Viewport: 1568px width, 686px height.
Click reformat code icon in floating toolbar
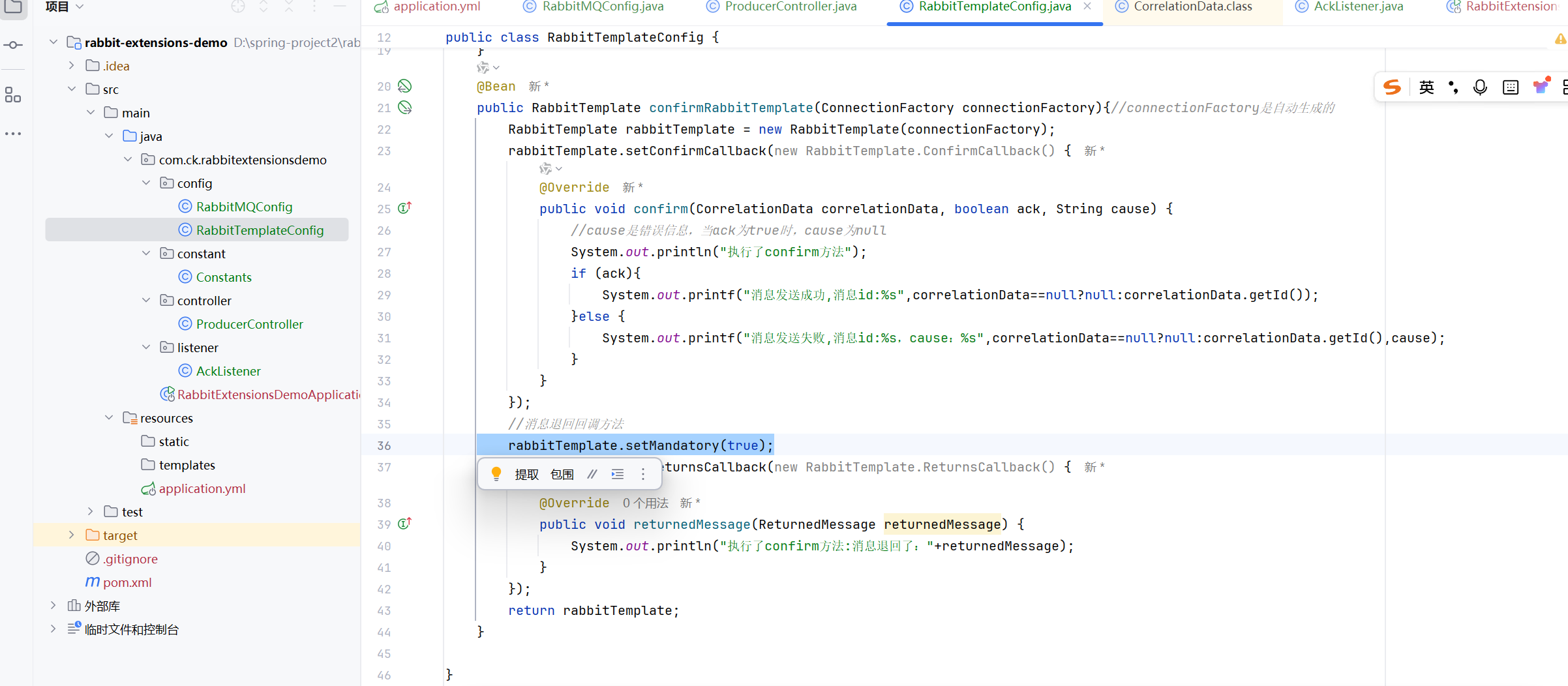(x=618, y=474)
